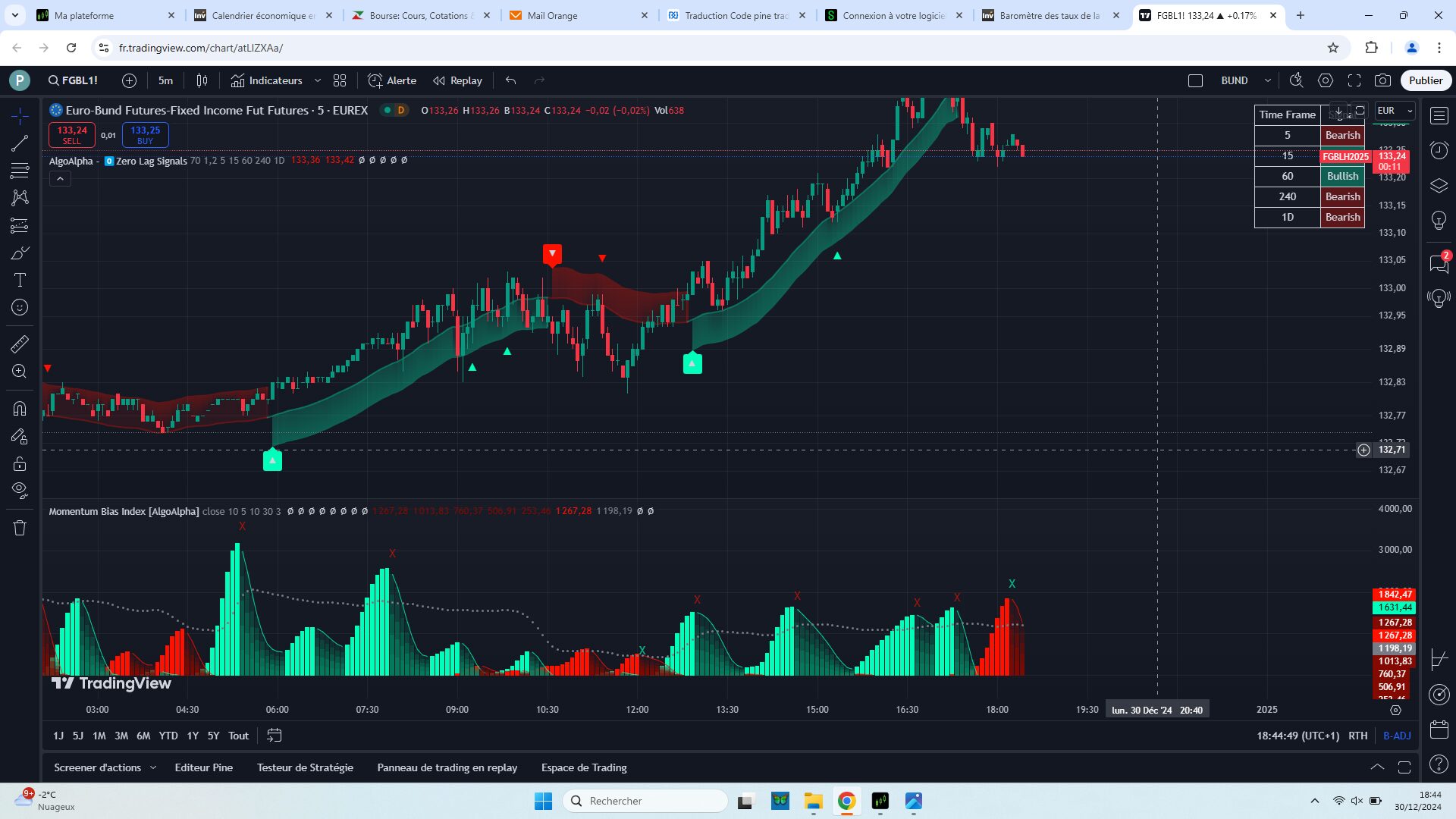Open the candlestick chart type selector
The width and height of the screenshot is (1456, 819).
(202, 80)
